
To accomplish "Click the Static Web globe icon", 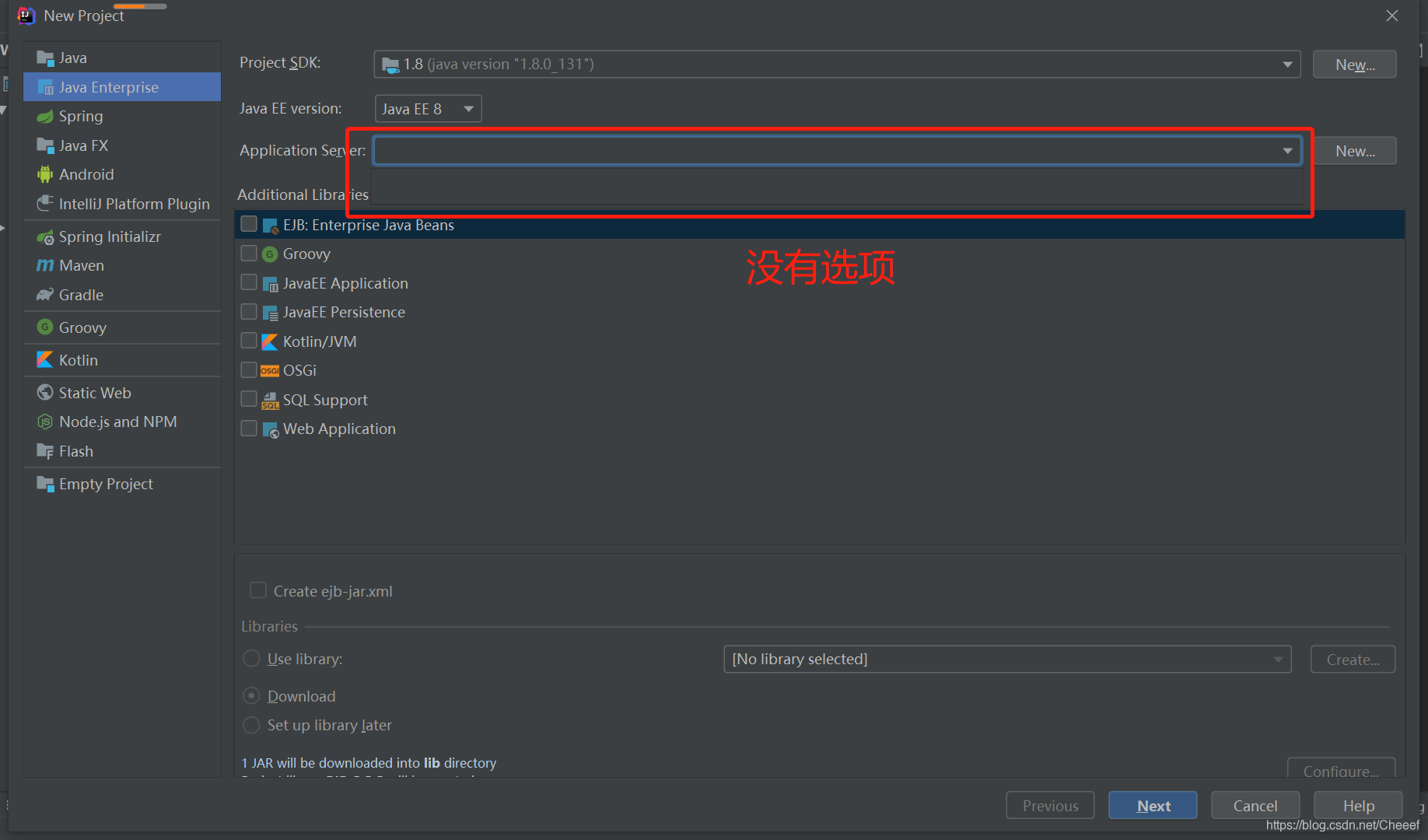I will (45, 393).
